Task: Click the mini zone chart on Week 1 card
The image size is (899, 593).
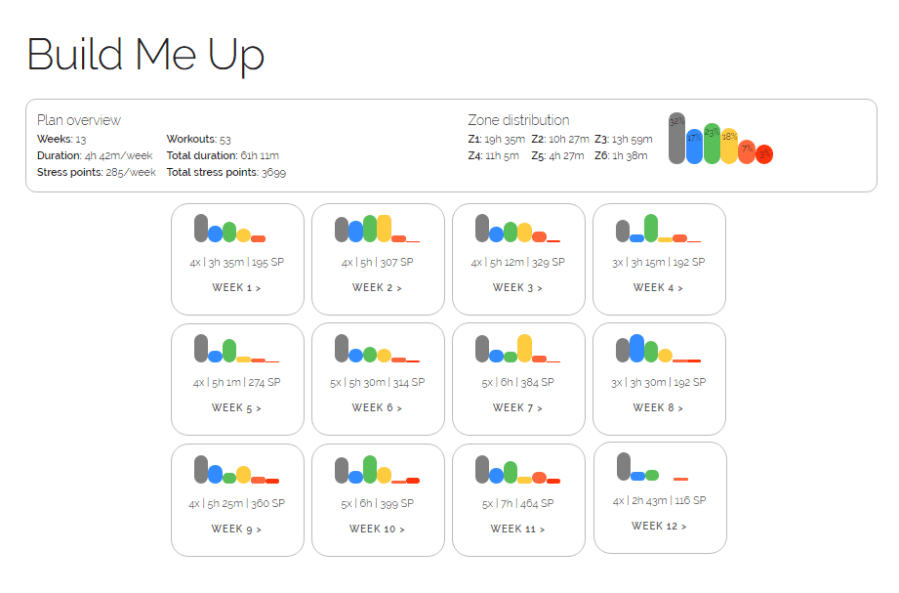Action: click(229, 228)
